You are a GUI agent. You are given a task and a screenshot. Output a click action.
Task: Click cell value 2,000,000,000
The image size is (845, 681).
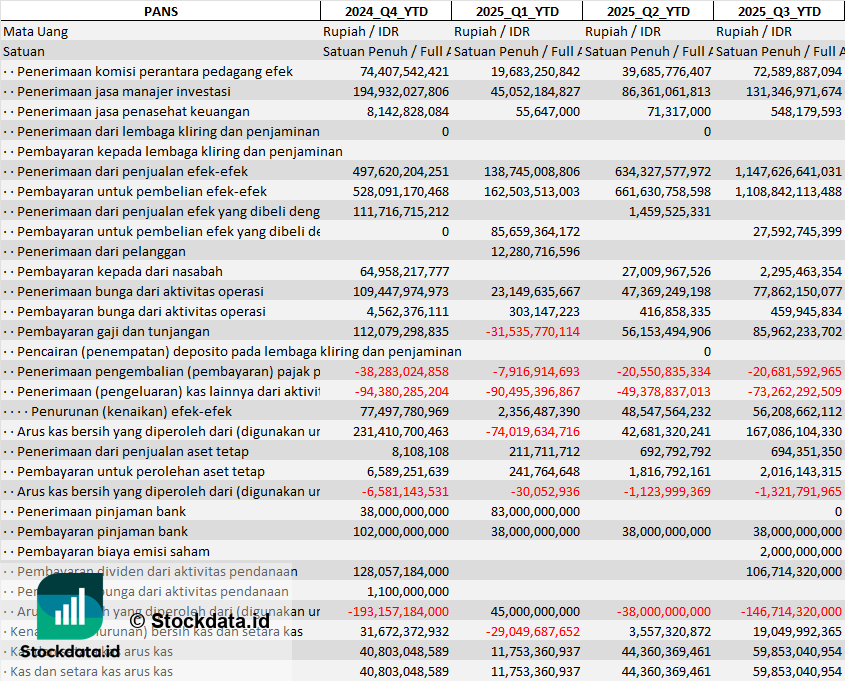(801, 552)
